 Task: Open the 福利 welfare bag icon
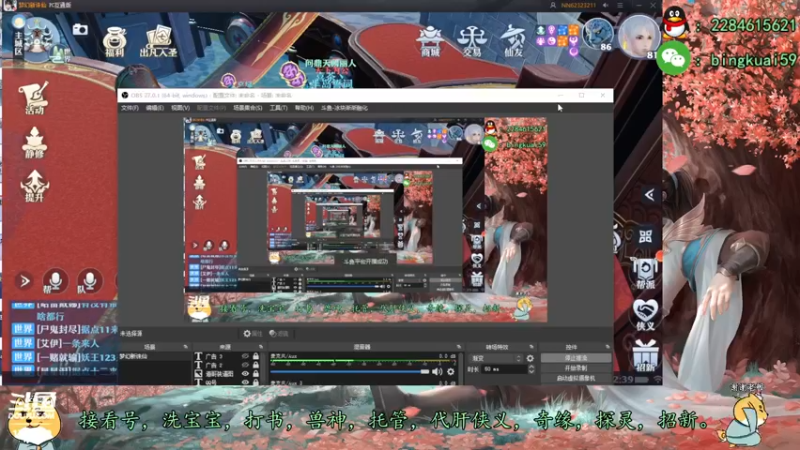(115, 42)
